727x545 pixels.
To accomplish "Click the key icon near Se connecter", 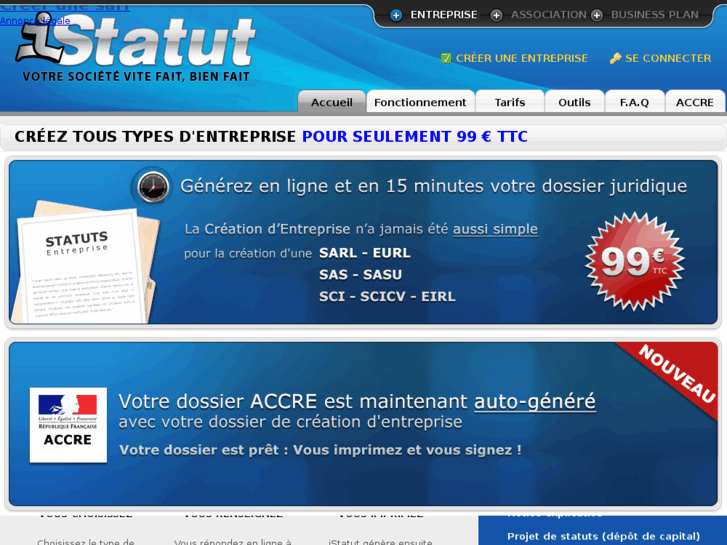I will coord(615,58).
